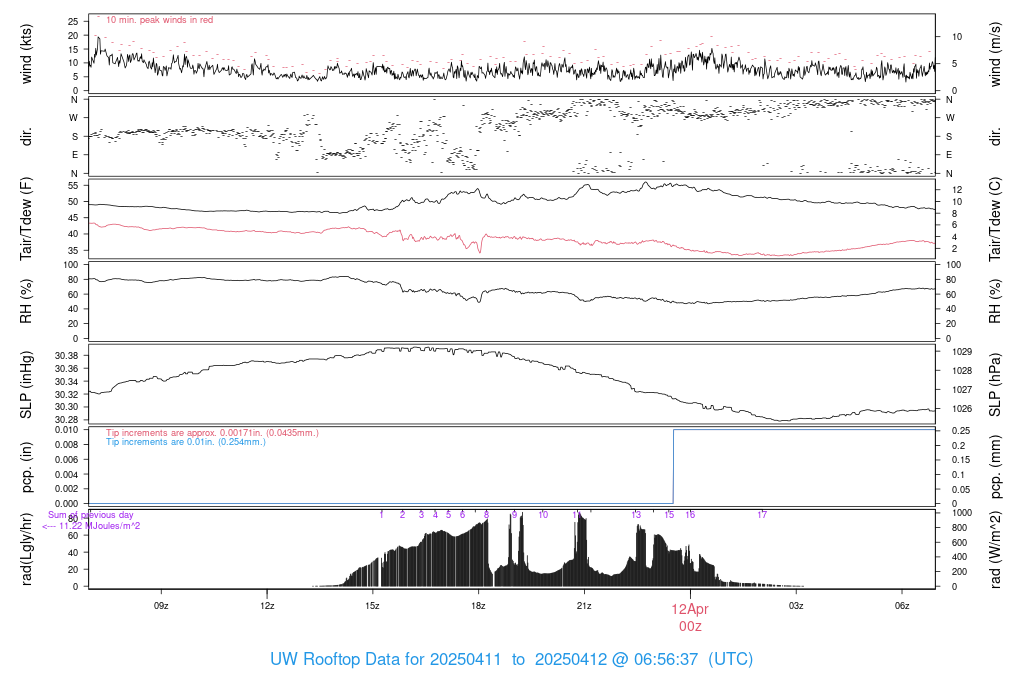The width and height of the screenshot is (1024, 700).
Task: Select the 'SLP (hPa)' axis label
Action: 995,385
